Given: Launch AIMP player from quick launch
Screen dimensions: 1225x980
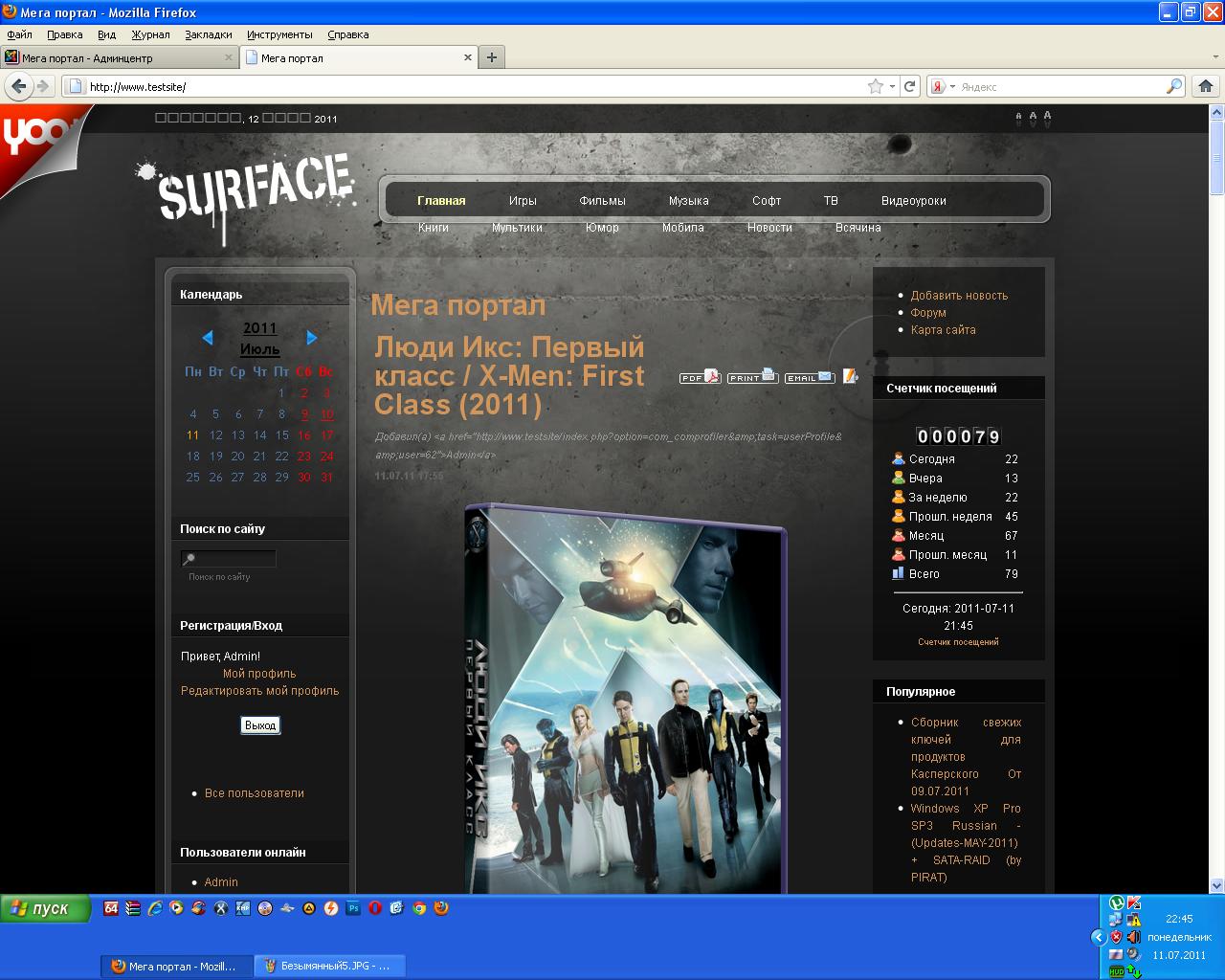Looking at the screenshot, I should point(309,908).
